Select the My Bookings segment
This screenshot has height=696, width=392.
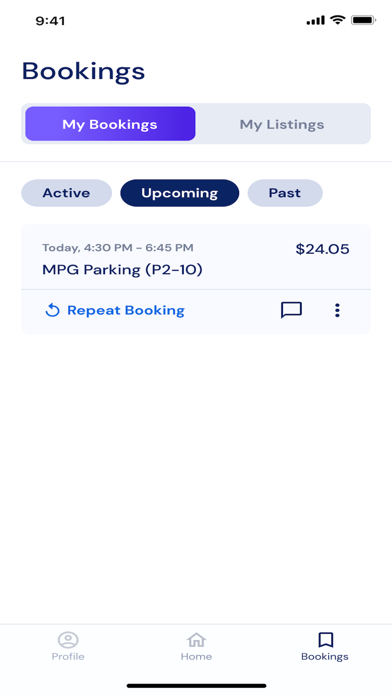pos(110,124)
